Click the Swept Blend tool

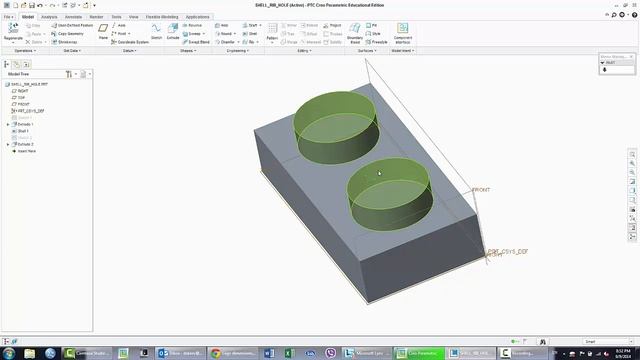coord(196,42)
